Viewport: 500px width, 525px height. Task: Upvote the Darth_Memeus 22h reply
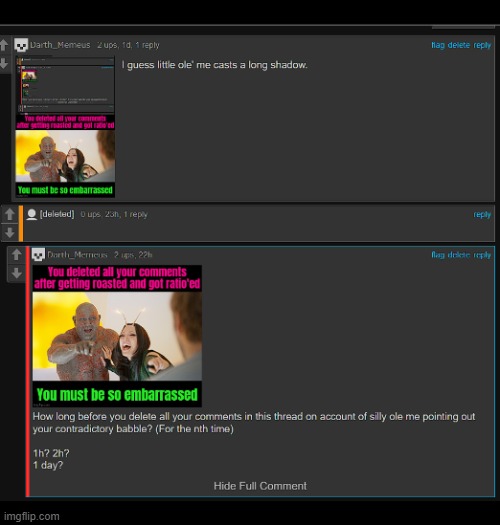(16, 255)
